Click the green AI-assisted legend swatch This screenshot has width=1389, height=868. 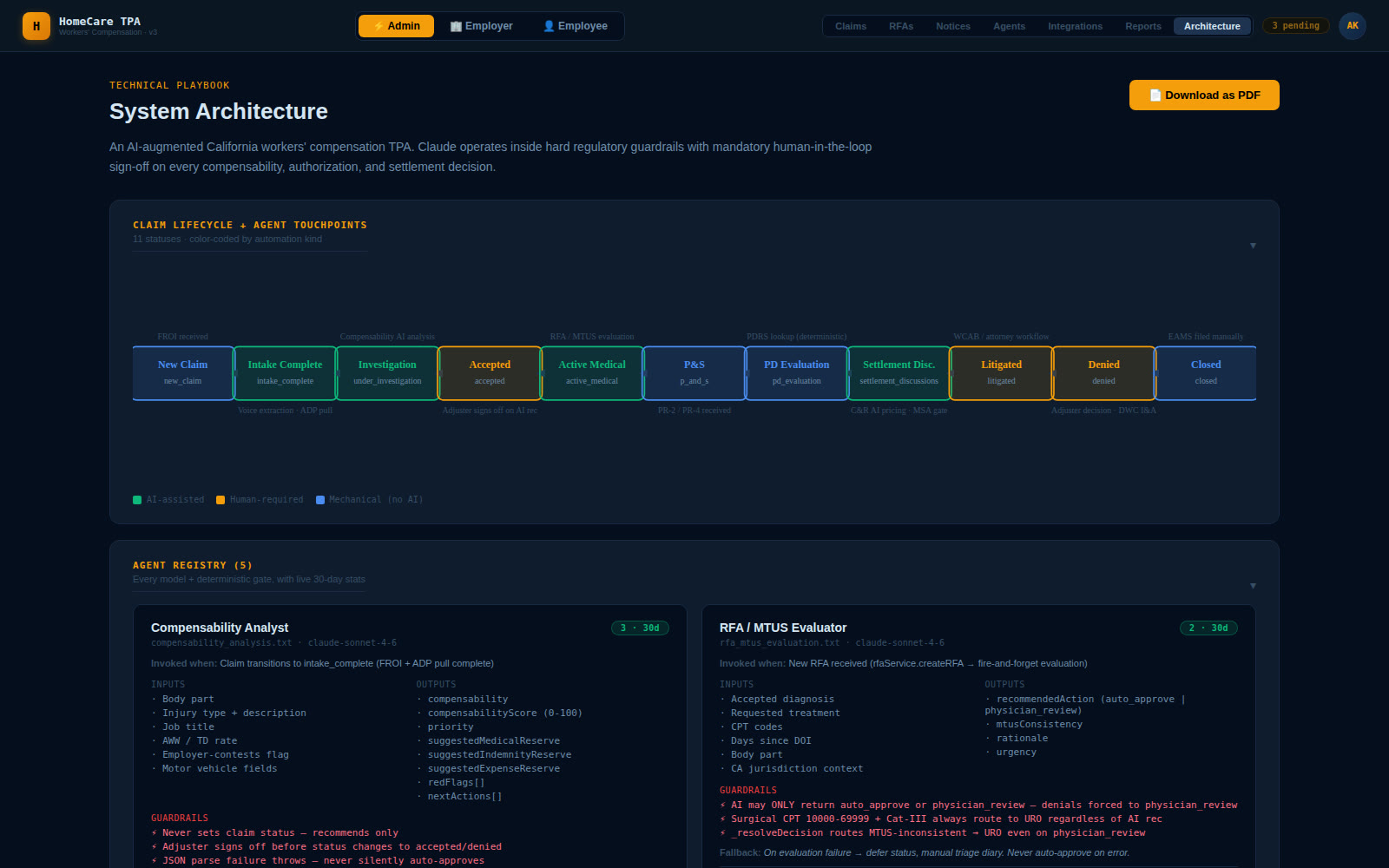tap(137, 500)
